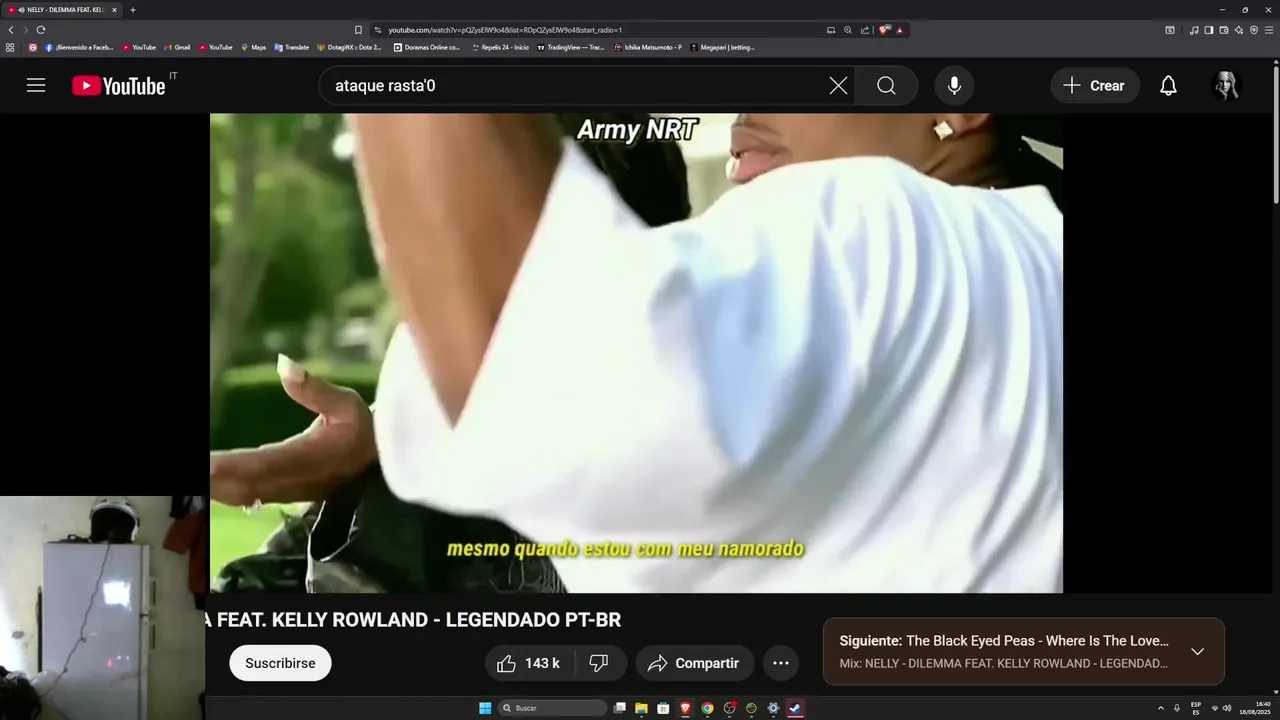1280x720 pixels.
Task: Open the Brave Wallet icon
Action: coord(1224,30)
